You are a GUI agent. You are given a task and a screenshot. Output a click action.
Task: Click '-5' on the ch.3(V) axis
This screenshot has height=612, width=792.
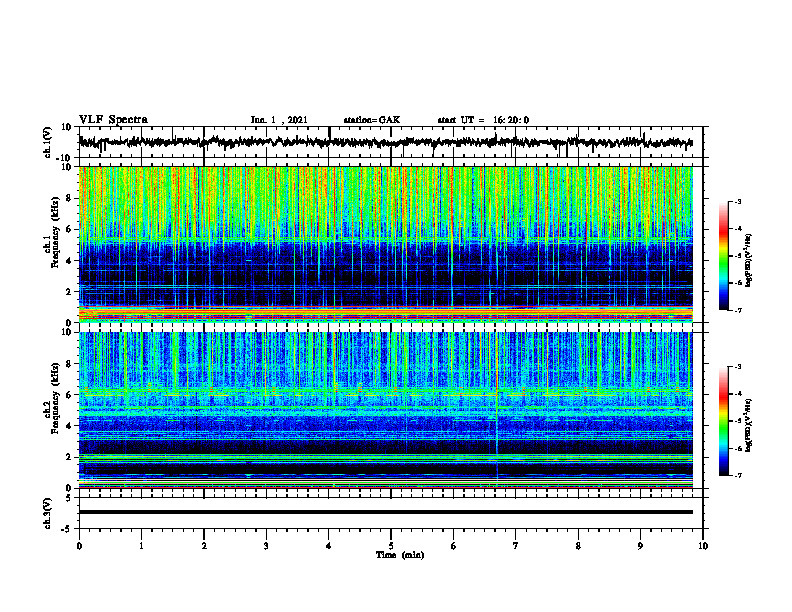[67, 529]
